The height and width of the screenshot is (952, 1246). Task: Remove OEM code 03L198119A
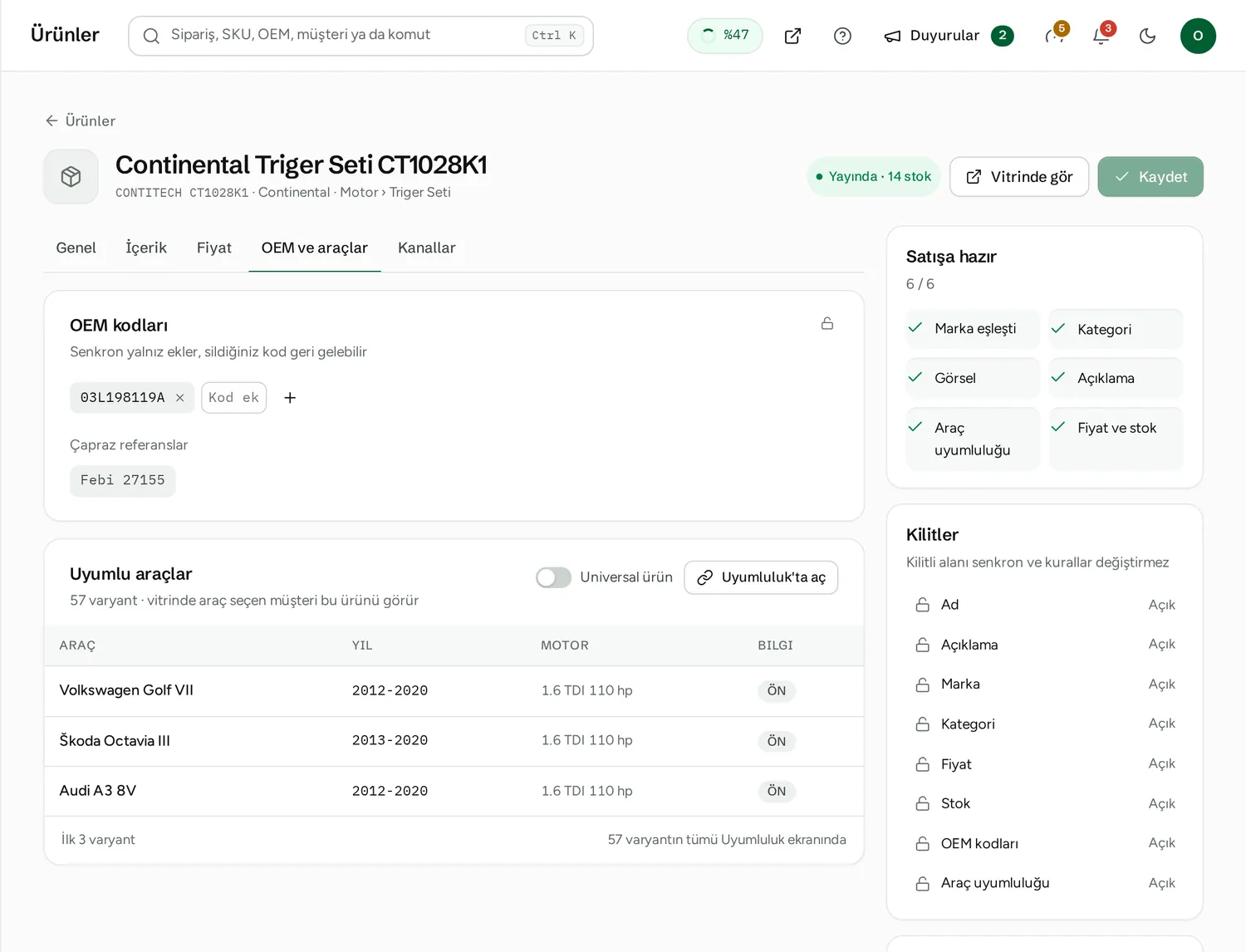[179, 398]
